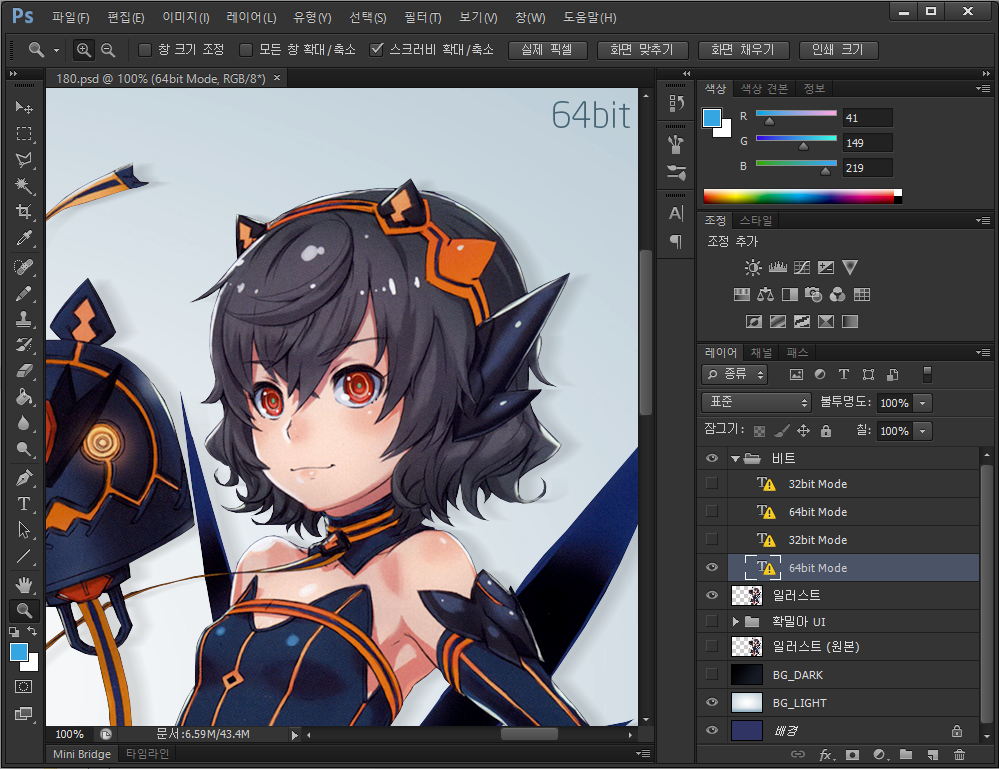Viewport: 999px width, 769px height.
Task: Click the 인쇄 크기 button
Action: [838, 50]
